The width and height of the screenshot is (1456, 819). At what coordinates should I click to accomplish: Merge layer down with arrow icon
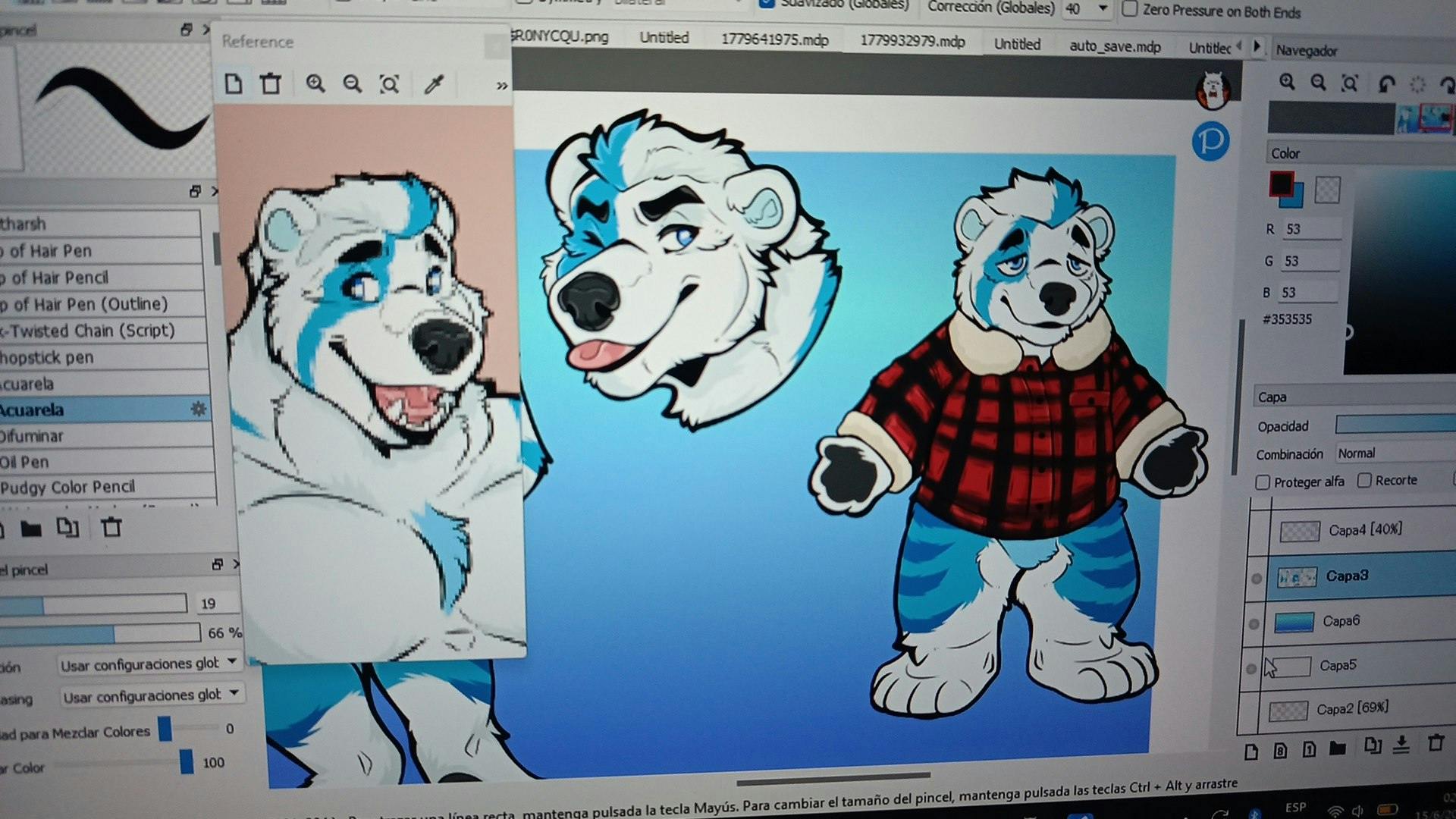pos(1401,745)
